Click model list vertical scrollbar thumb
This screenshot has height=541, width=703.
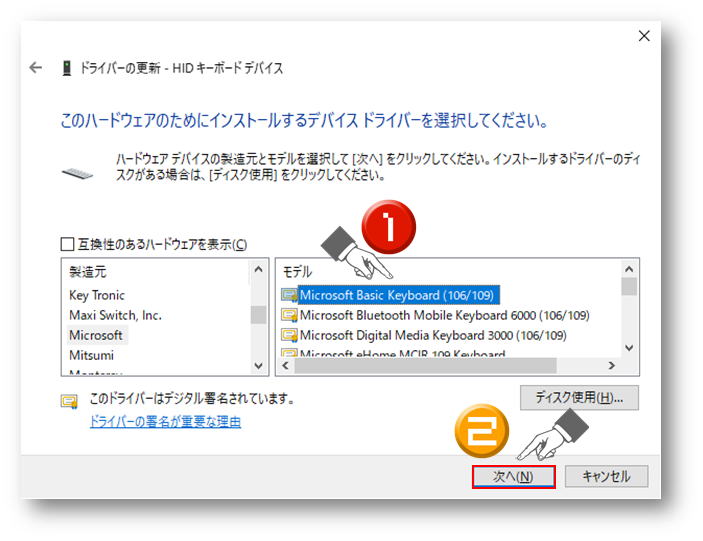coord(629,286)
